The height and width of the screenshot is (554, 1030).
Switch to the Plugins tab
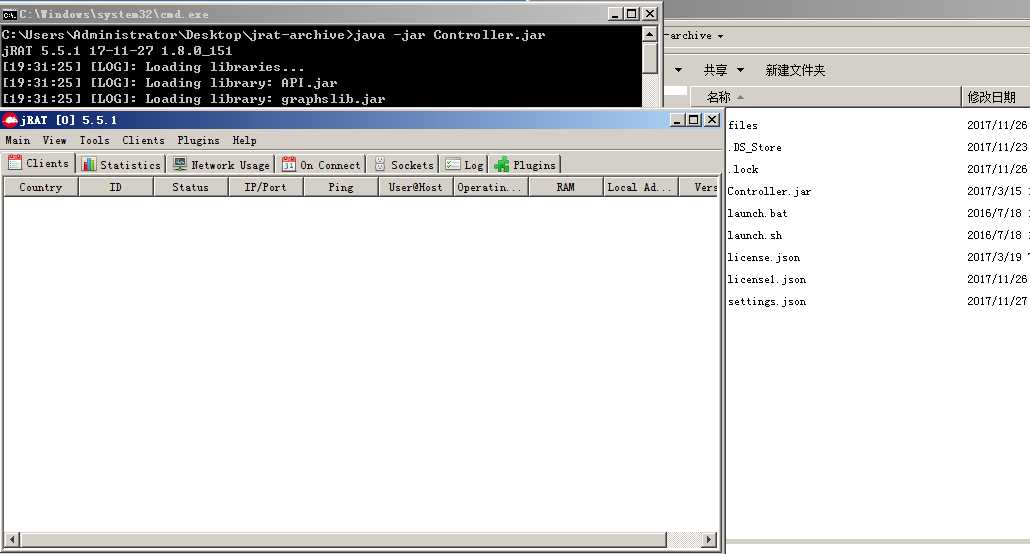[525, 164]
